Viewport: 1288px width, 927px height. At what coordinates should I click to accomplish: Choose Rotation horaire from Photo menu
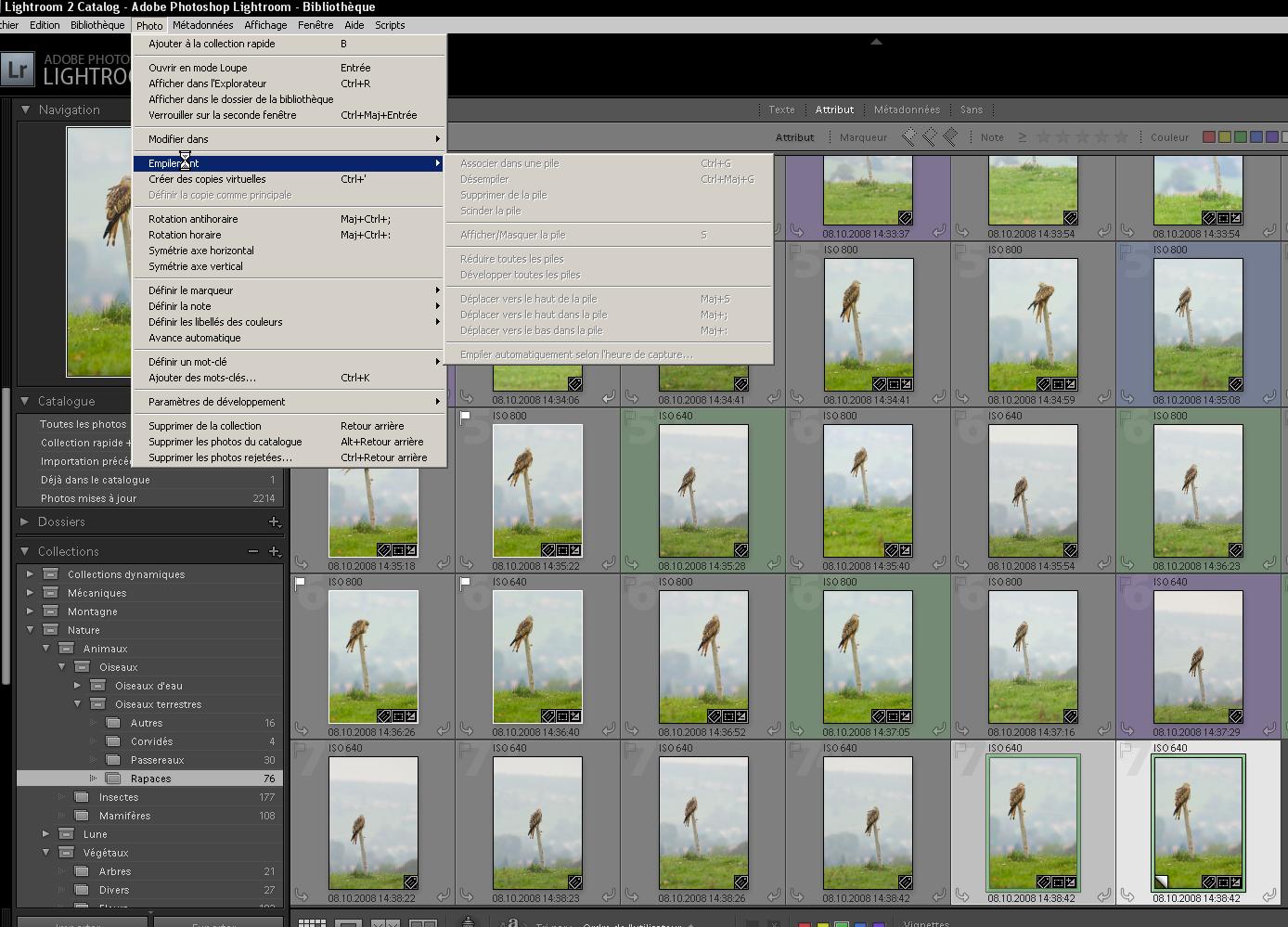185,235
